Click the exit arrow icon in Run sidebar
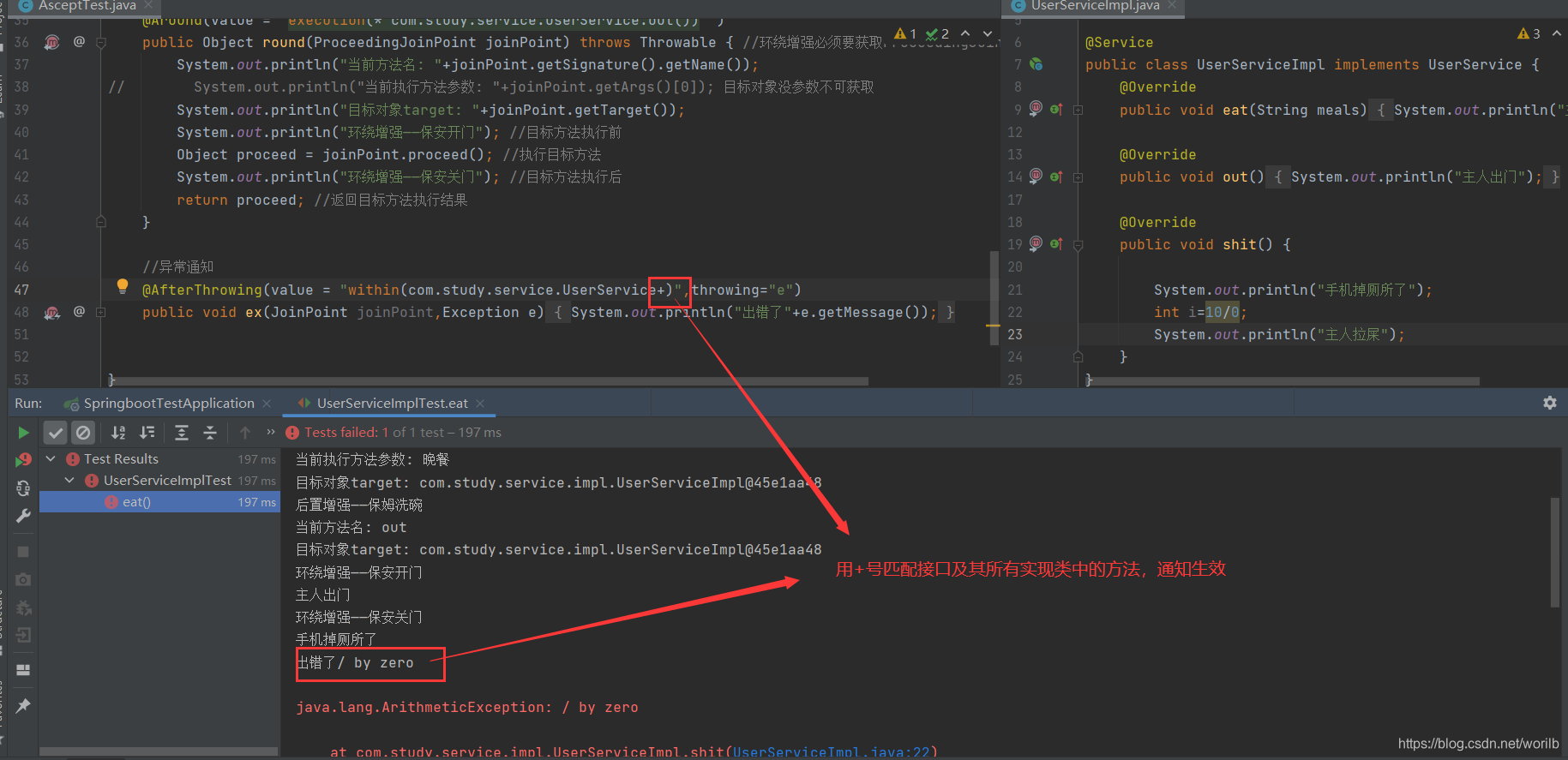This screenshot has width=1568, height=760. click(23, 635)
